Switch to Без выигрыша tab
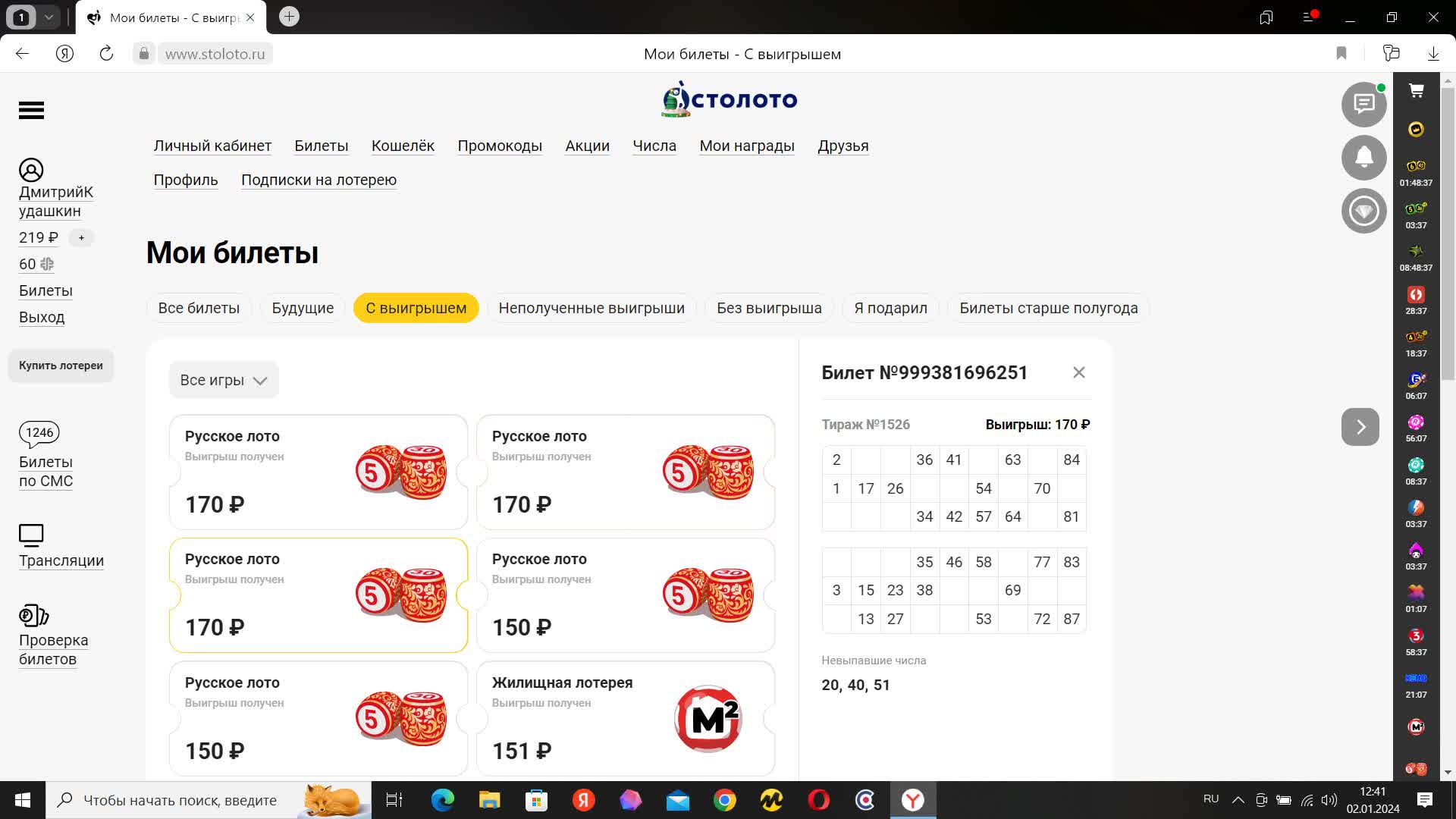The image size is (1456, 819). (769, 308)
